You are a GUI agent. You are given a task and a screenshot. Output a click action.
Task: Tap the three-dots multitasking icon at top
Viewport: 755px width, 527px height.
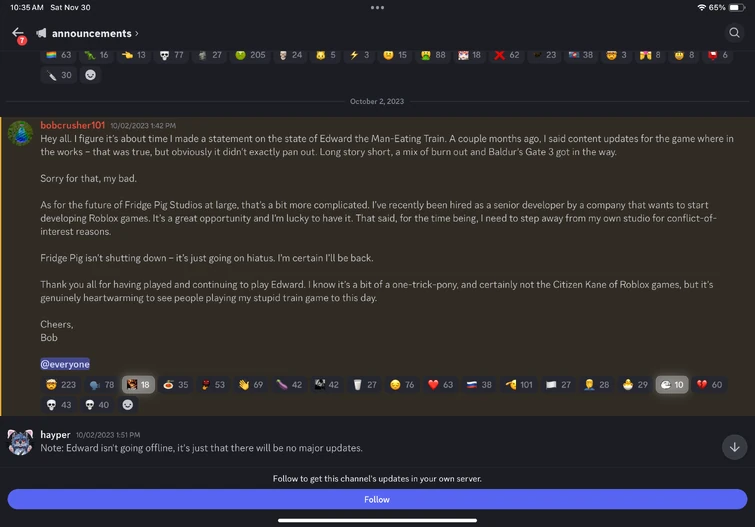[x=377, y=8]
